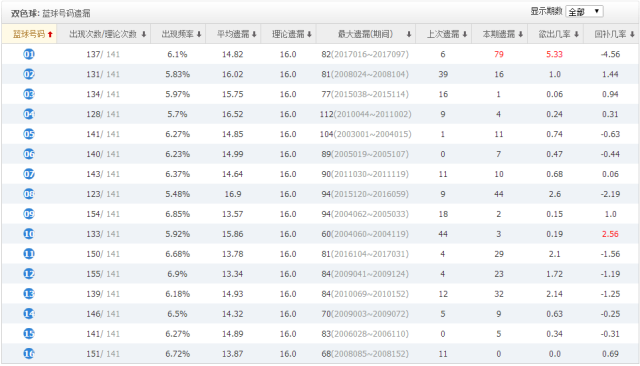The width and height of the screenshot is (640, 366).
Task: Click occurrence count 155/ 141
Action: coord(103,274)
